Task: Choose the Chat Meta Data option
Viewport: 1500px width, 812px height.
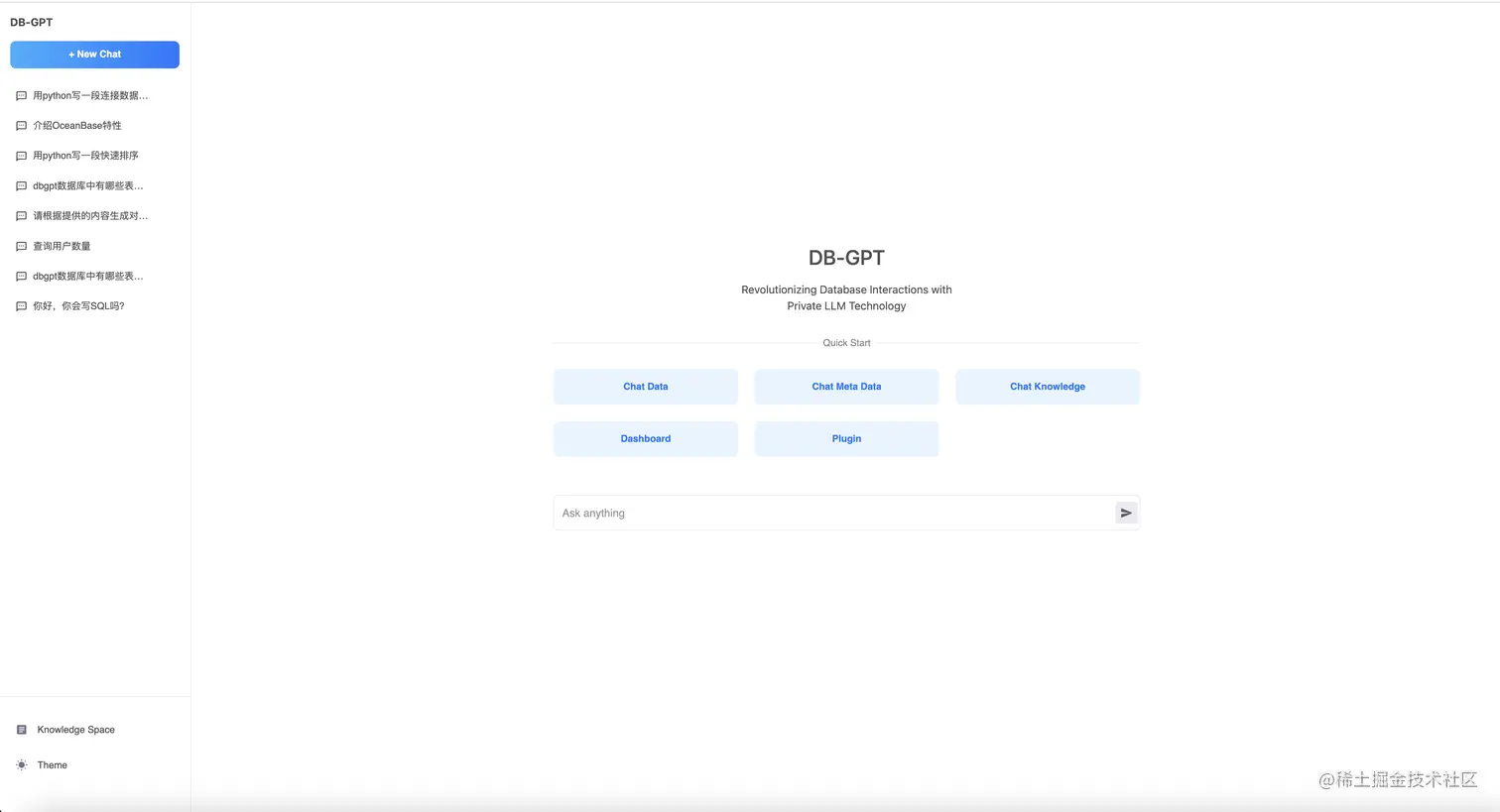Action: (846, 387)
